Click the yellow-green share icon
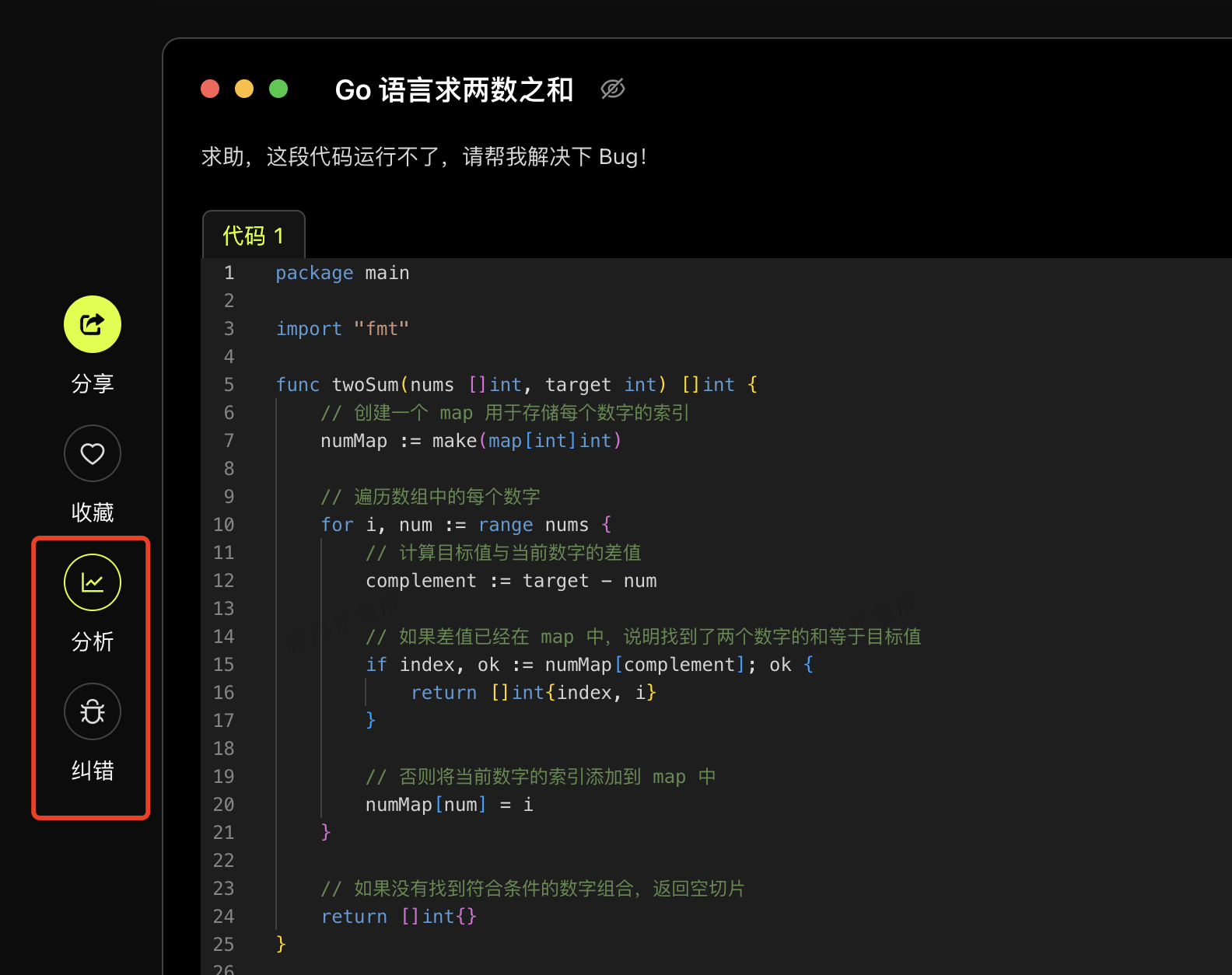1232x975 pixels. pos(93,324)
